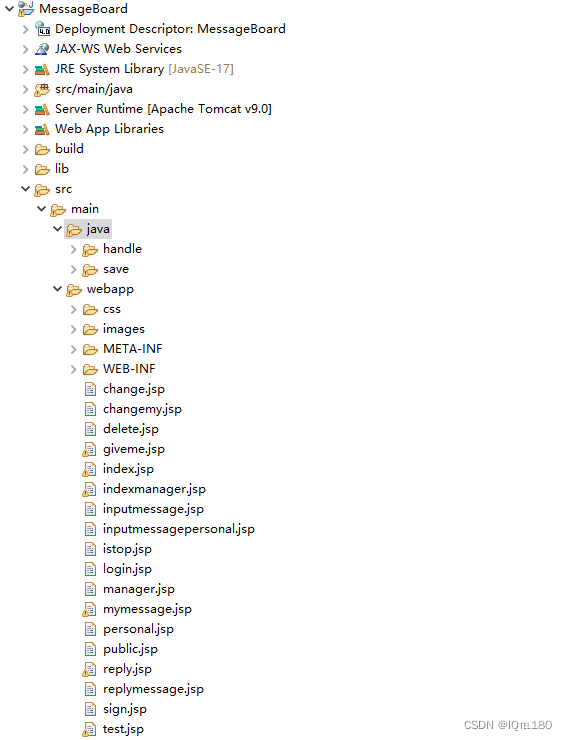
Task: Click the index.jsp warning file icon
Action: pos(89,470)
